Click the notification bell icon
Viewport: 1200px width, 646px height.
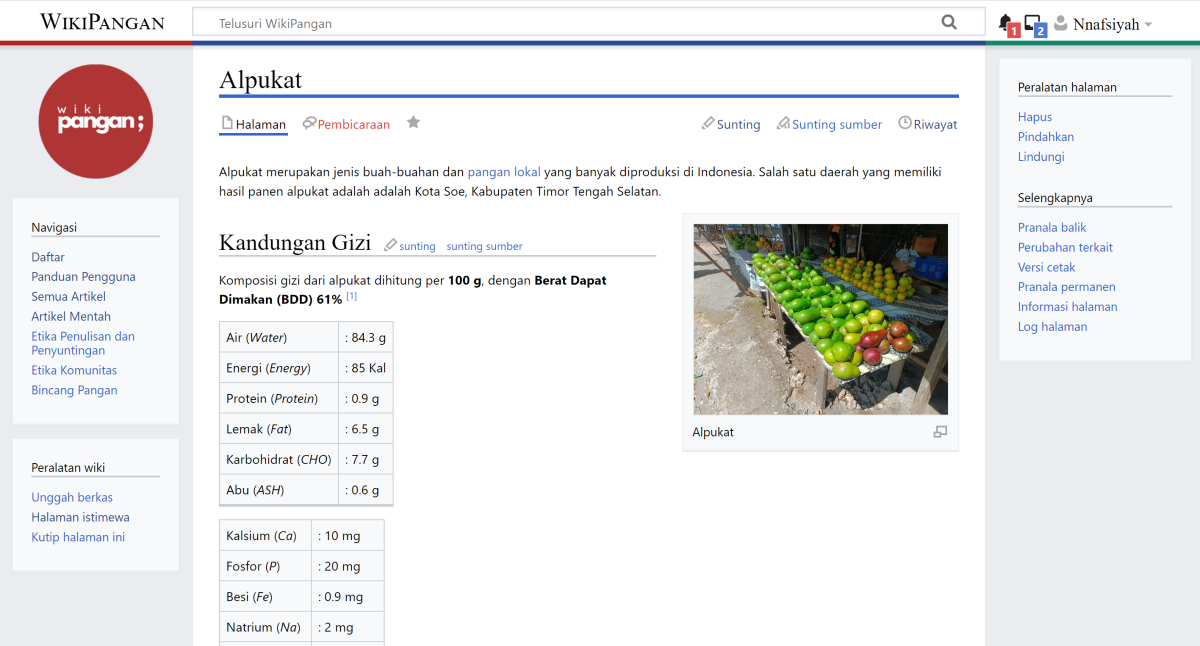click(x=1005, y=22)
